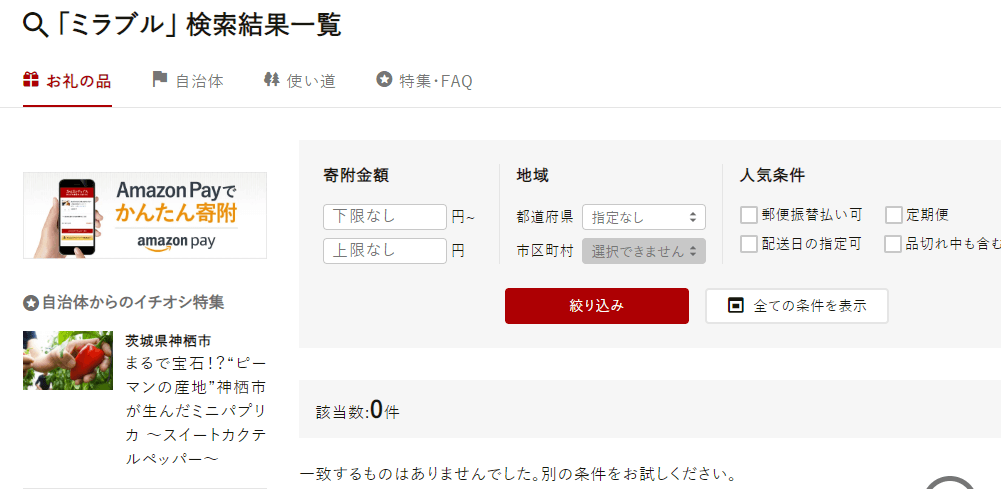The height and width of the screenshot is (489, 1001).
Task: Click the 全ての条件を表示 button
Action: (797, 306)
